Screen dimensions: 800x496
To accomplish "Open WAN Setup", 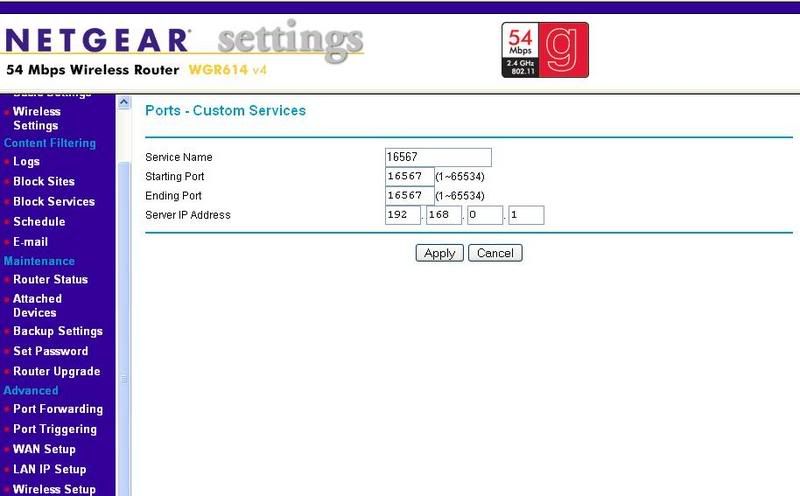I will [44, 449].
